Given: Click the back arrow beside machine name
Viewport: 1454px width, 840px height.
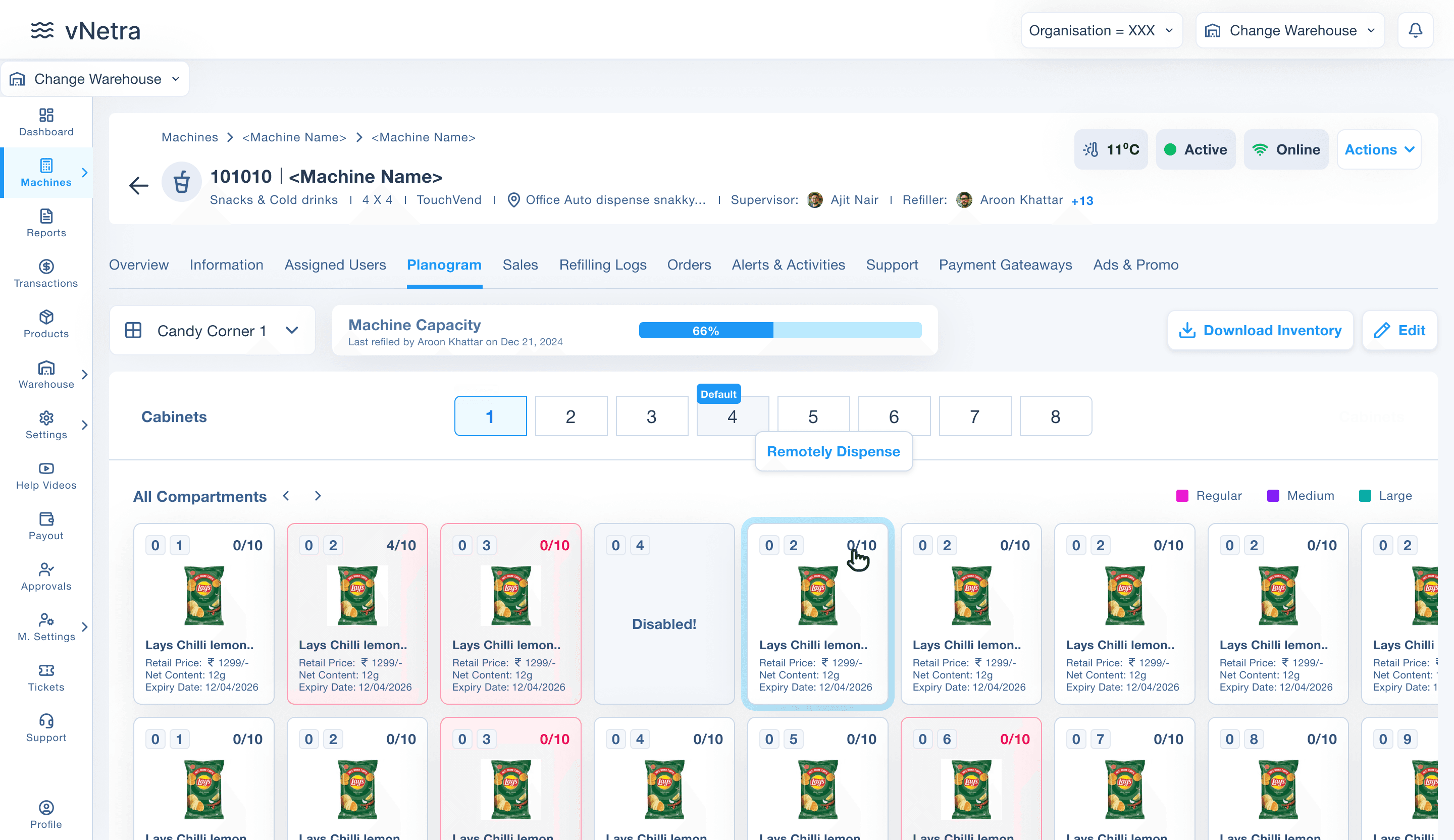Looking at the screenshot, I should coord(138,186).
